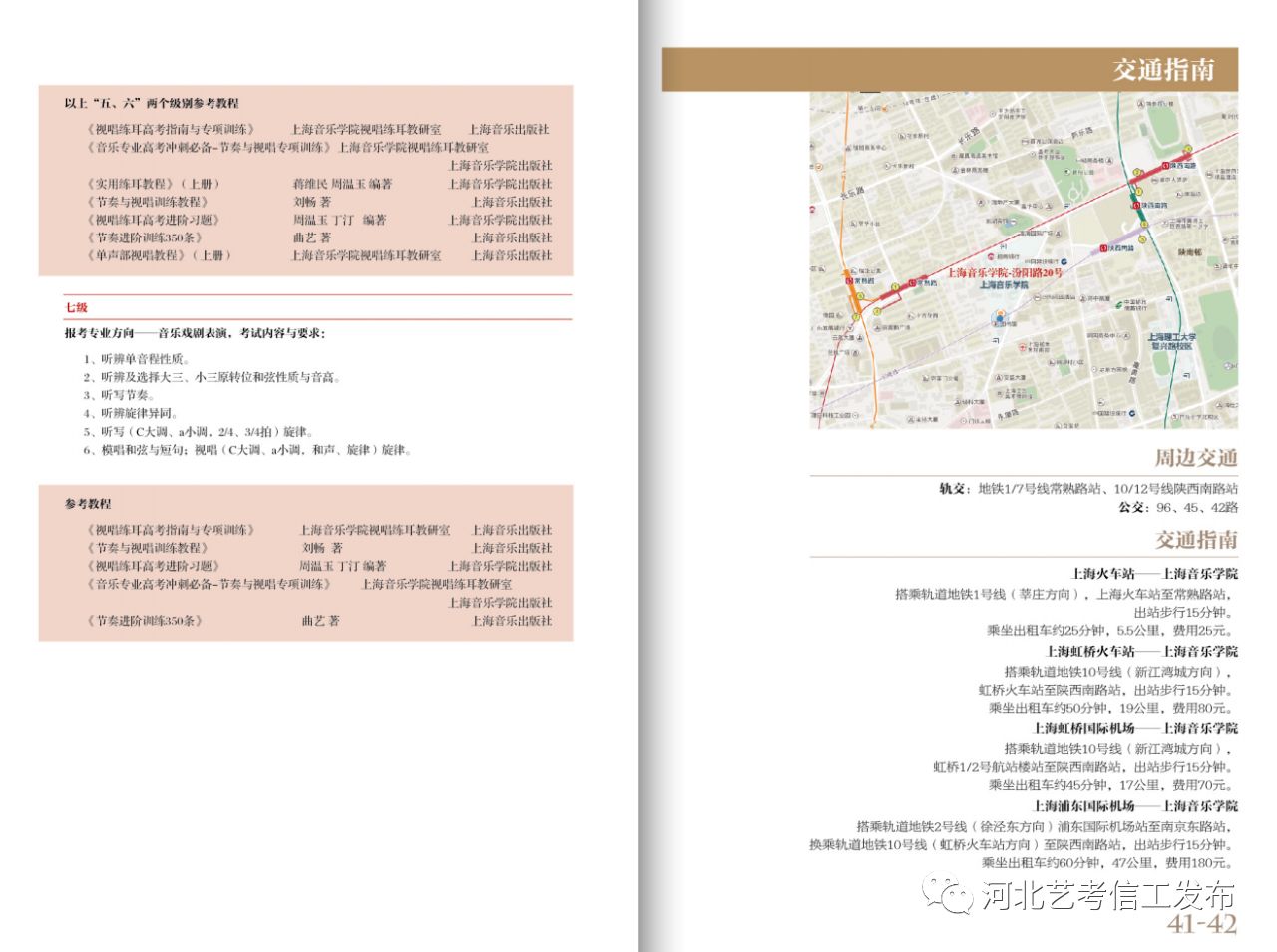Viewport: 1277px width, 952px height.
Task: Select the 轨交 metro lines information line
Action: (1087, 489)
